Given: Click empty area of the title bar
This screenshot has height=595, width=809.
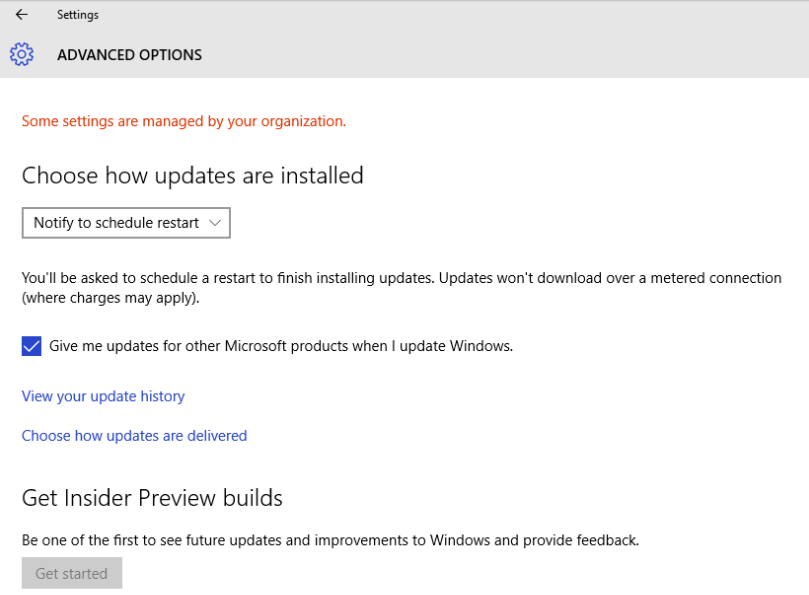Looking at the screenshot, I should tap(450, 15).
